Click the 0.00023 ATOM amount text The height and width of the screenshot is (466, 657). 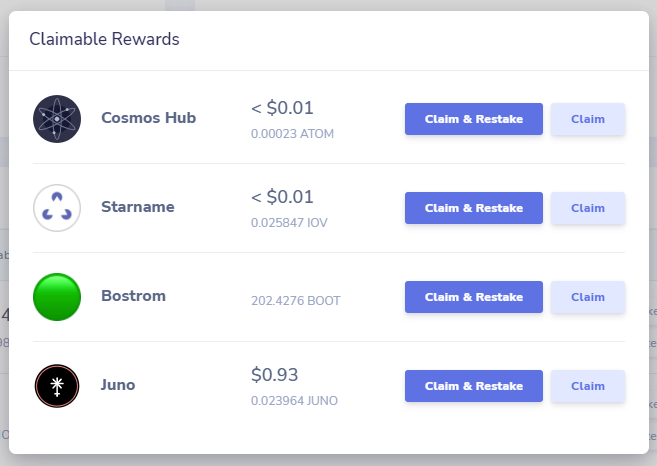pyautogui.click(x=292, y=134)
